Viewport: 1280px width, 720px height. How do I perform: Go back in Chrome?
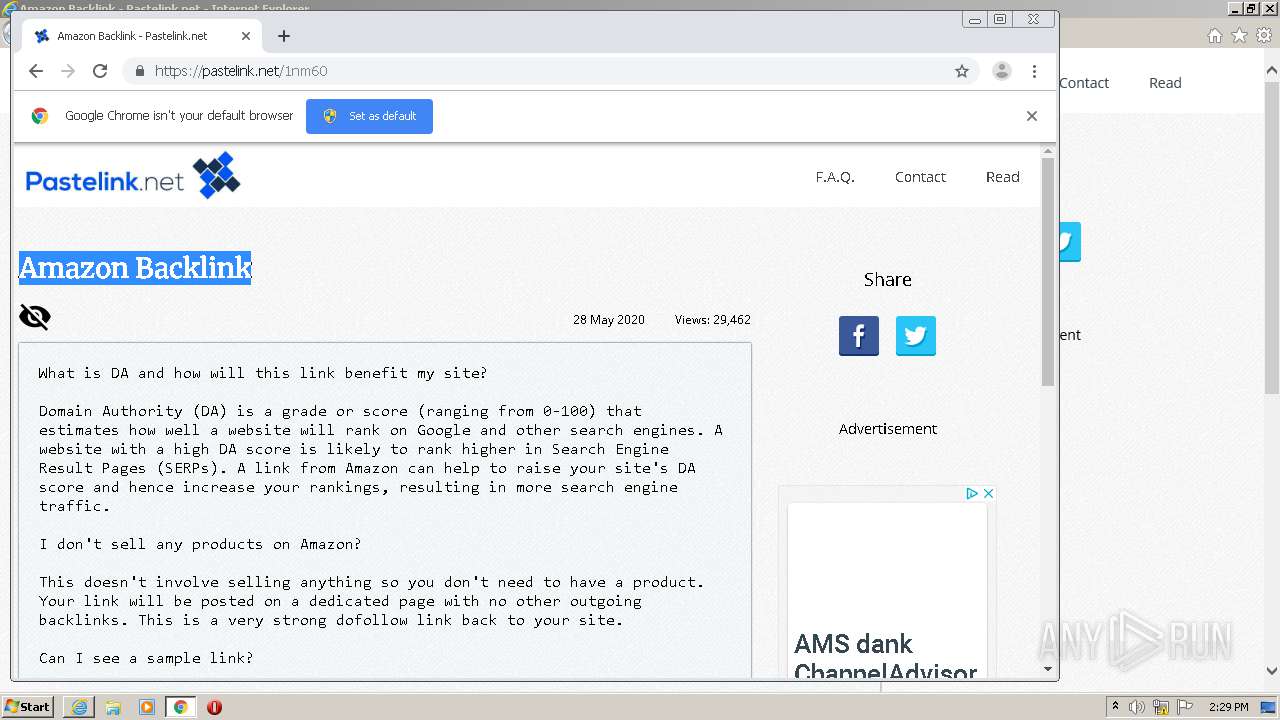[36, 71]
